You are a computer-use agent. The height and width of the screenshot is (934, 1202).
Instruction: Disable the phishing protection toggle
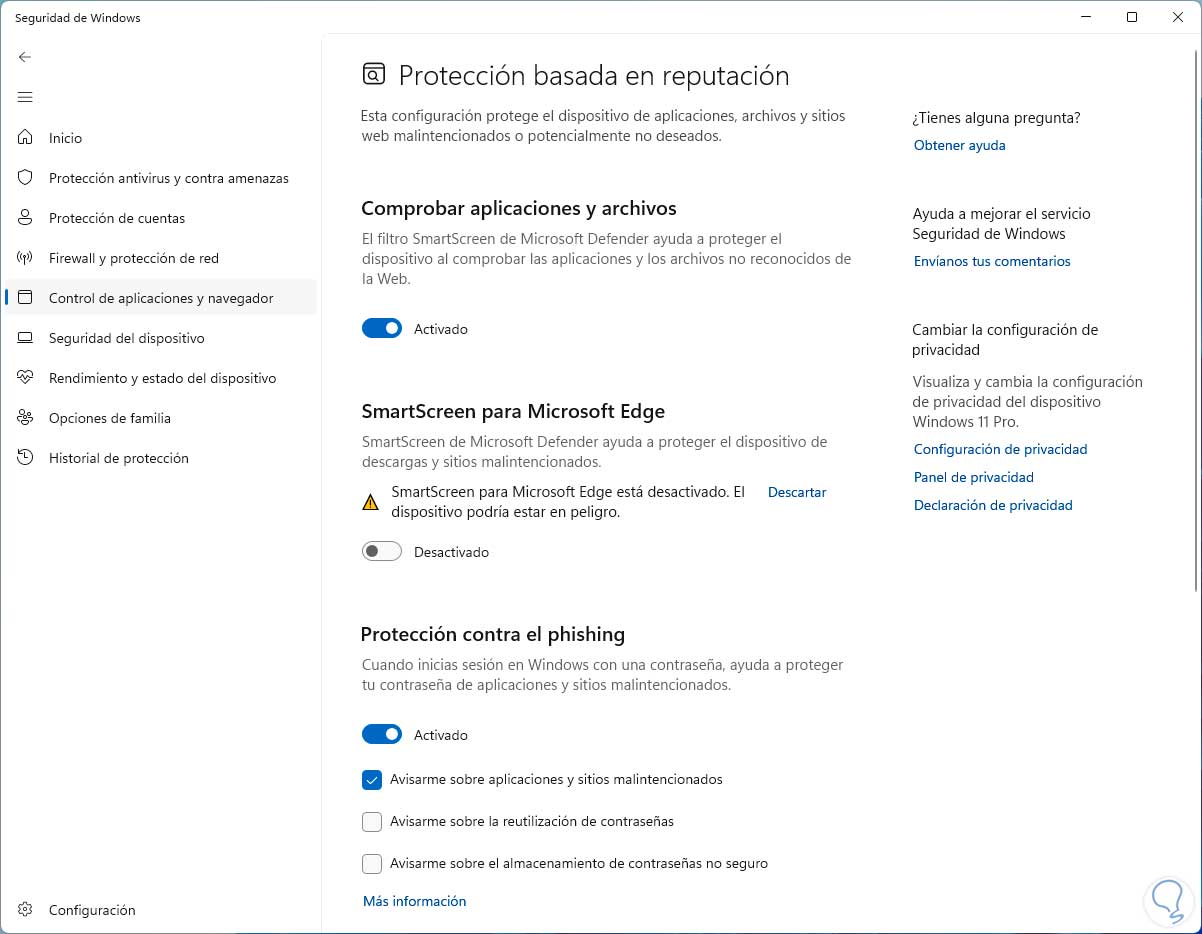tap(382, 735)
